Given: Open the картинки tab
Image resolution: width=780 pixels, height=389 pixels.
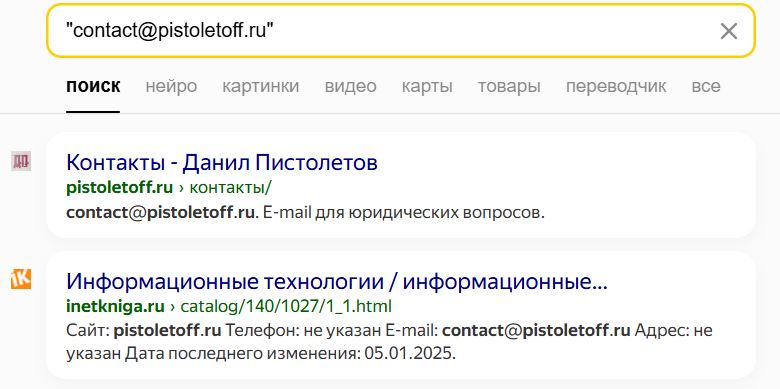Looking at the screenshot, I should (x=261, y=86).
